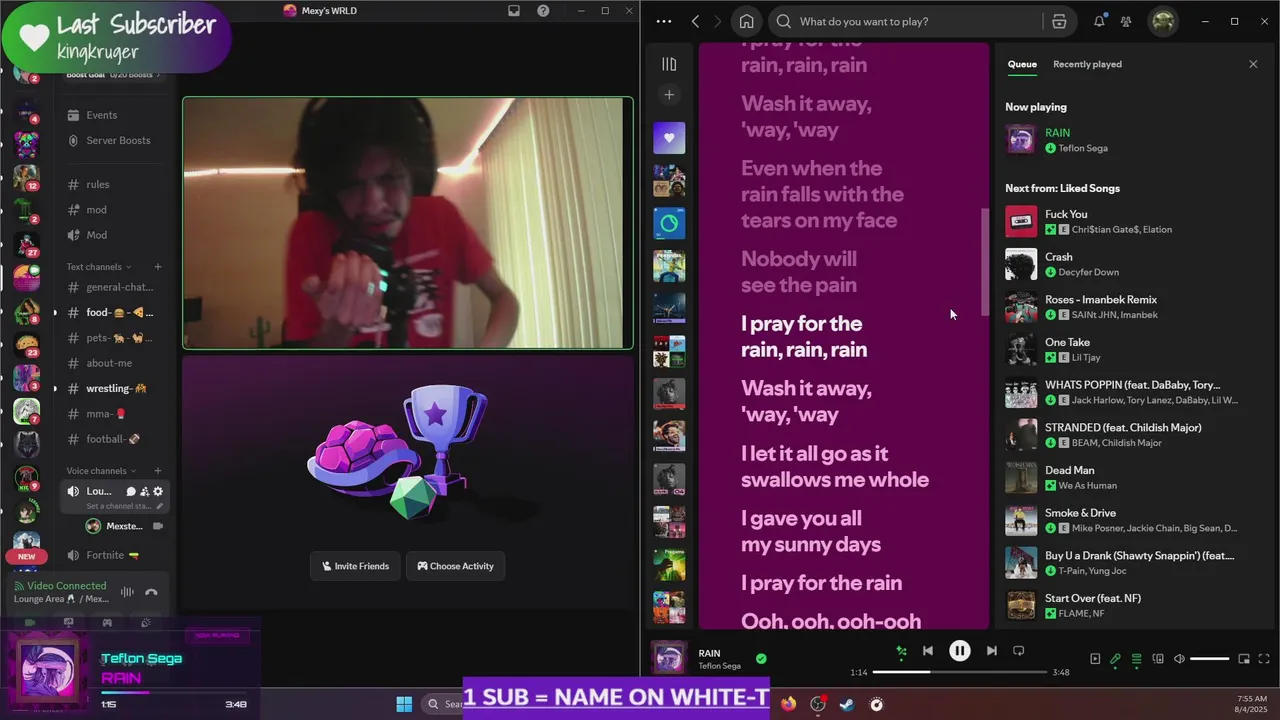1280x720 pixels.
Task: Add a channel to Text channels
Action: point(157,267)
